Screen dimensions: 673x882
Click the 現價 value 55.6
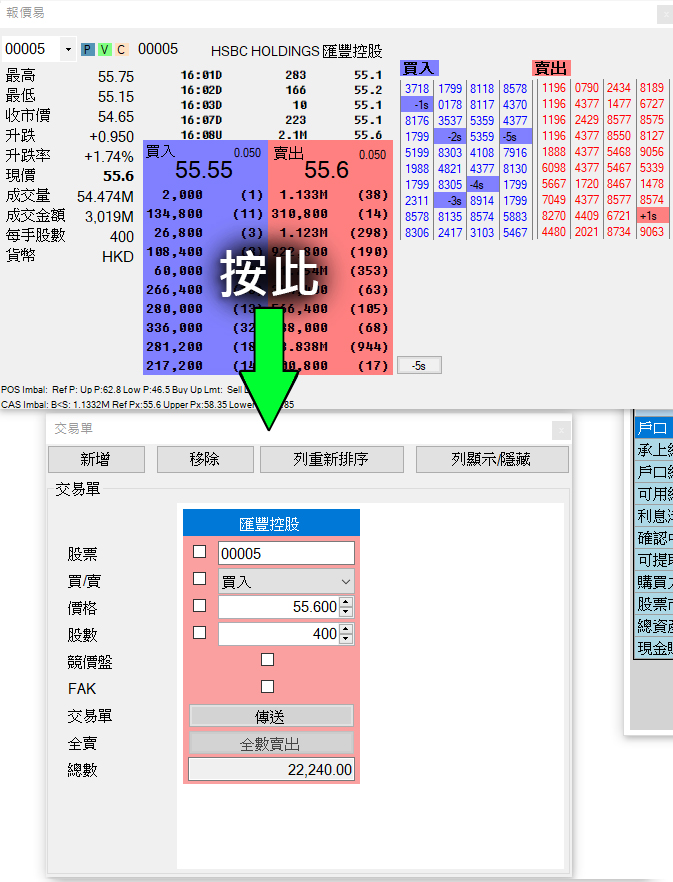[x=118, y=176]
